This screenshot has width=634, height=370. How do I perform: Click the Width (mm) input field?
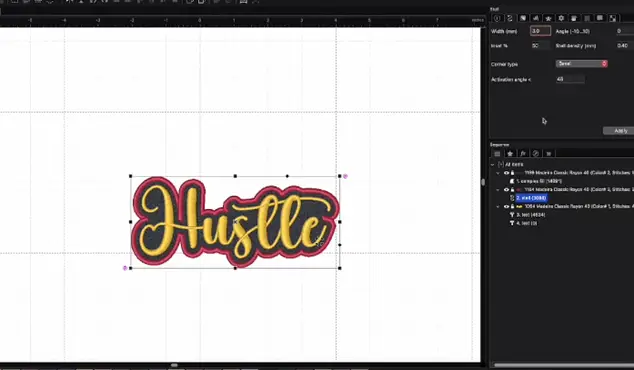[540, 31]
